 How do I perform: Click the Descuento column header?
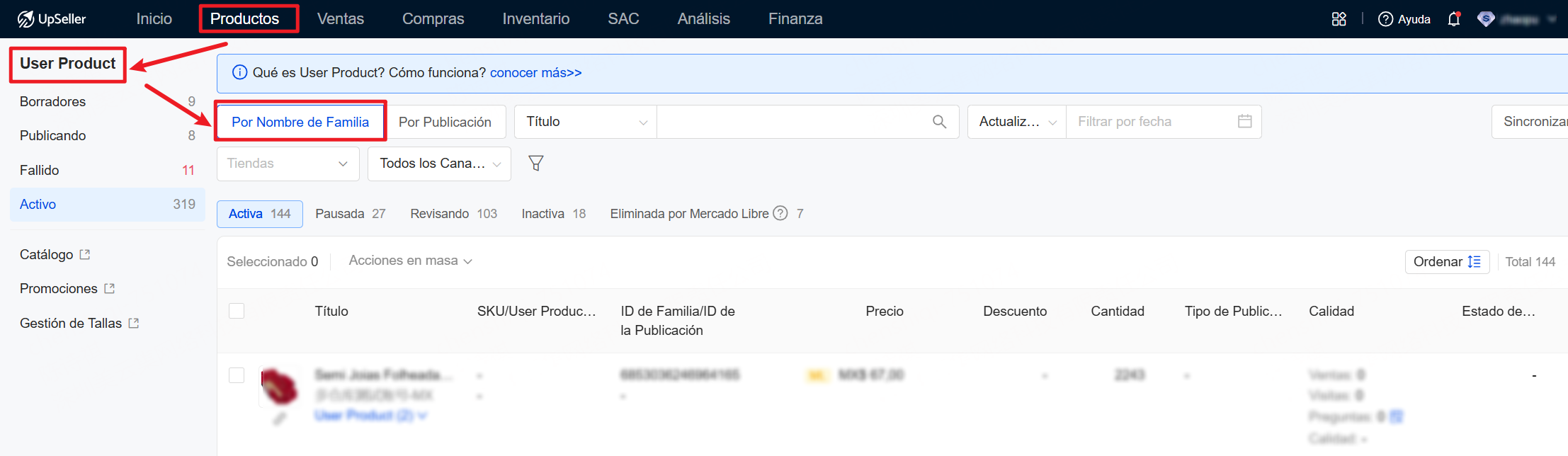tap(1015, 311)
